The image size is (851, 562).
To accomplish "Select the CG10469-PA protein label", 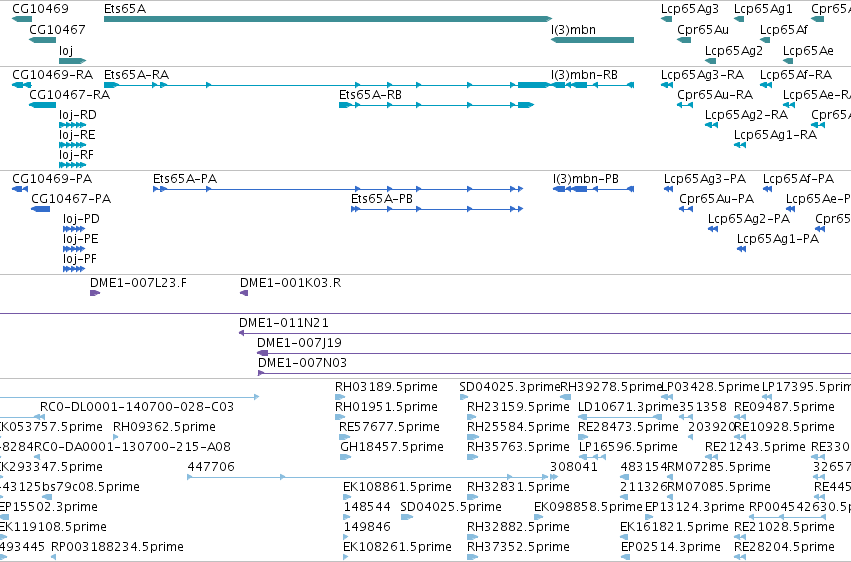I will 52,178.
